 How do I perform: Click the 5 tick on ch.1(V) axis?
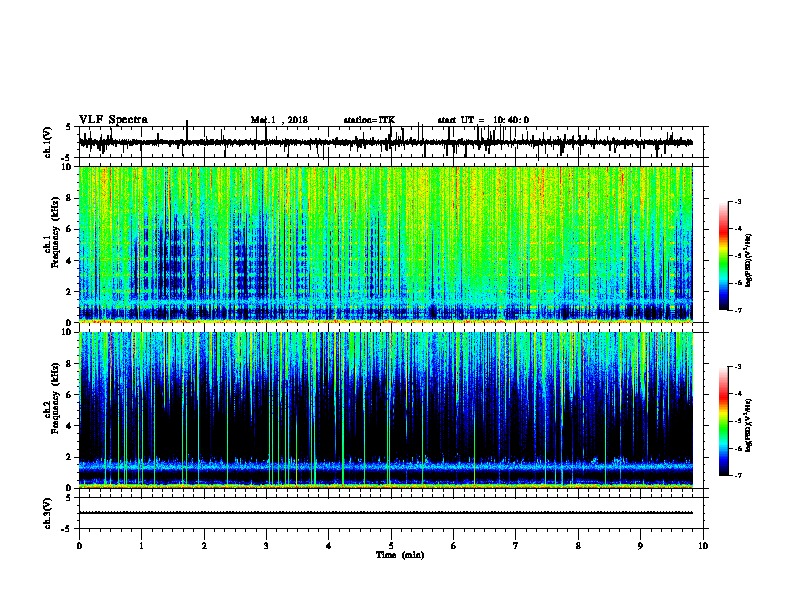[x=68, y=127]
